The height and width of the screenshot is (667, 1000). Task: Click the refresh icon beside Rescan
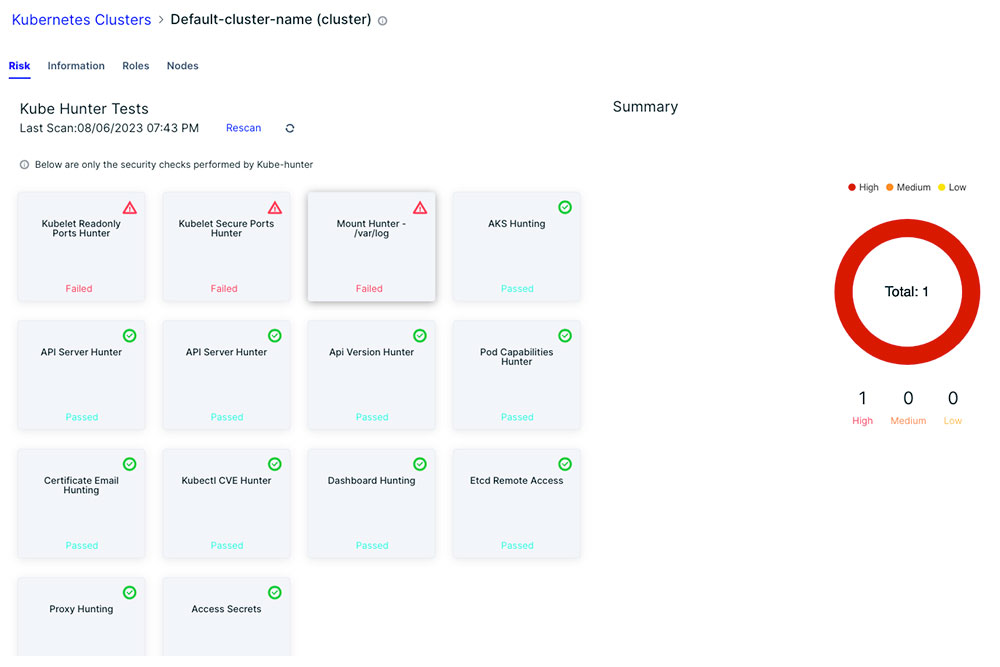(290, 128)
